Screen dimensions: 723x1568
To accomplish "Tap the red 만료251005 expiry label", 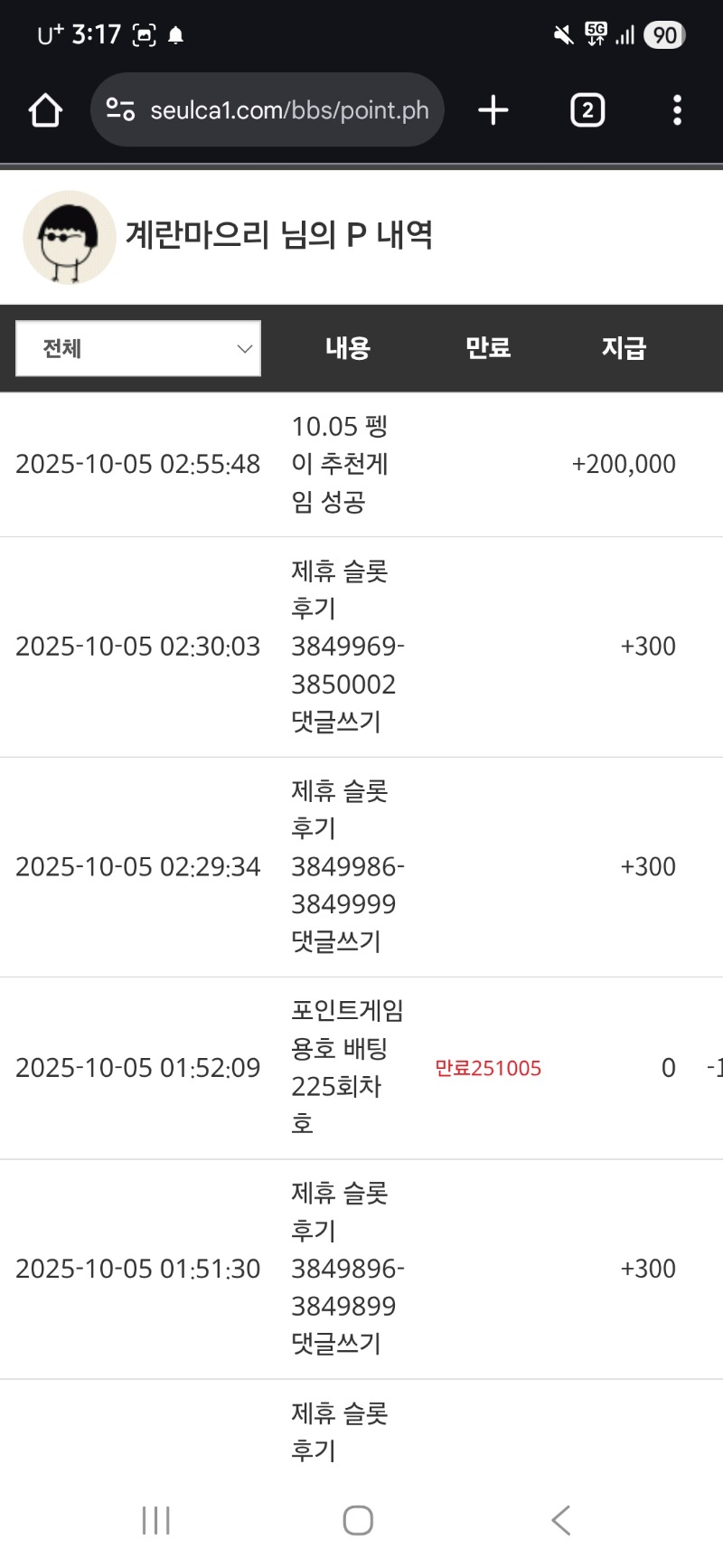I will pyautogui.click(x=488, y=1068).
